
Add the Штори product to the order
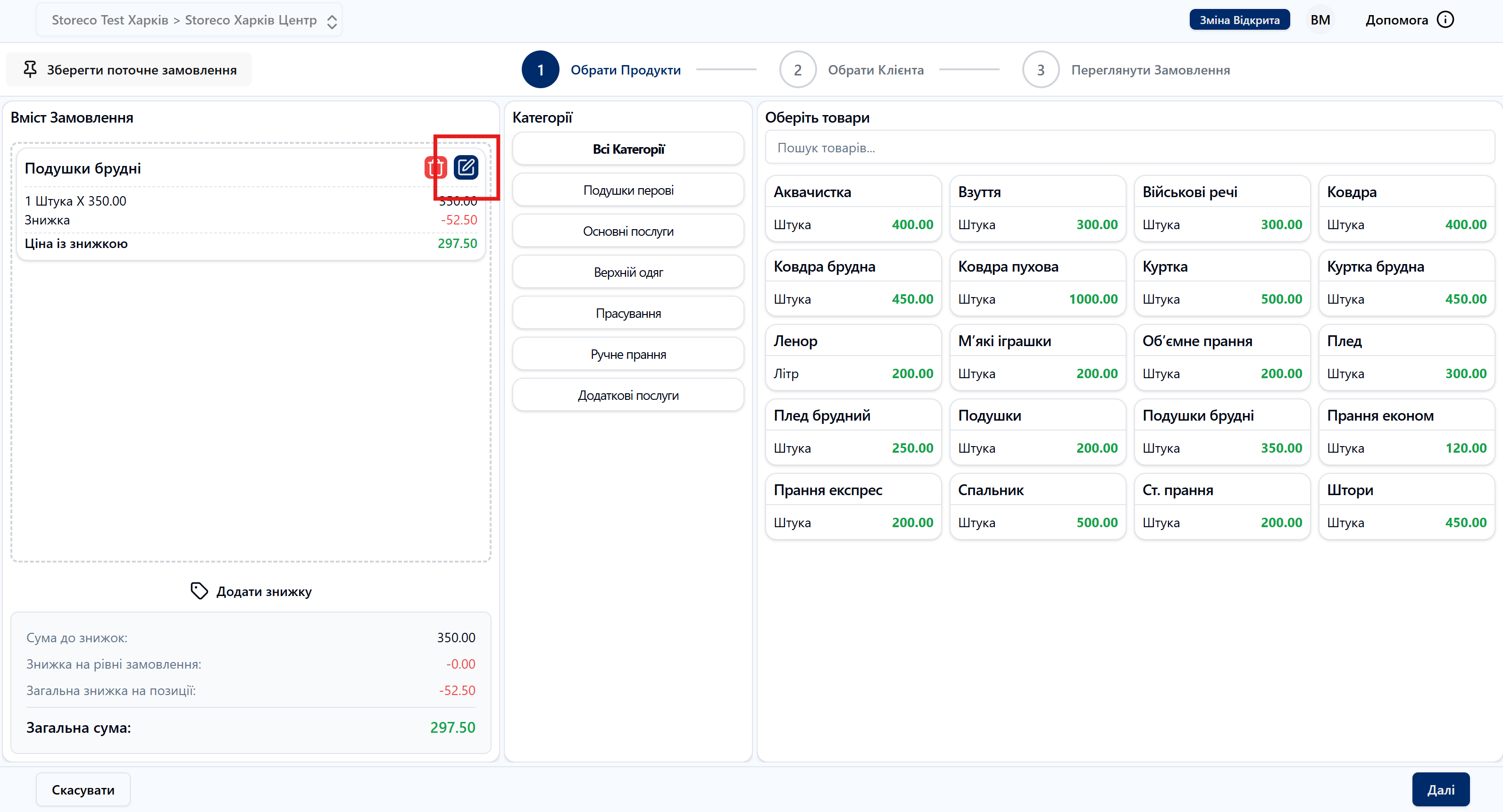pyautogui.click(x=1406, y=506)
